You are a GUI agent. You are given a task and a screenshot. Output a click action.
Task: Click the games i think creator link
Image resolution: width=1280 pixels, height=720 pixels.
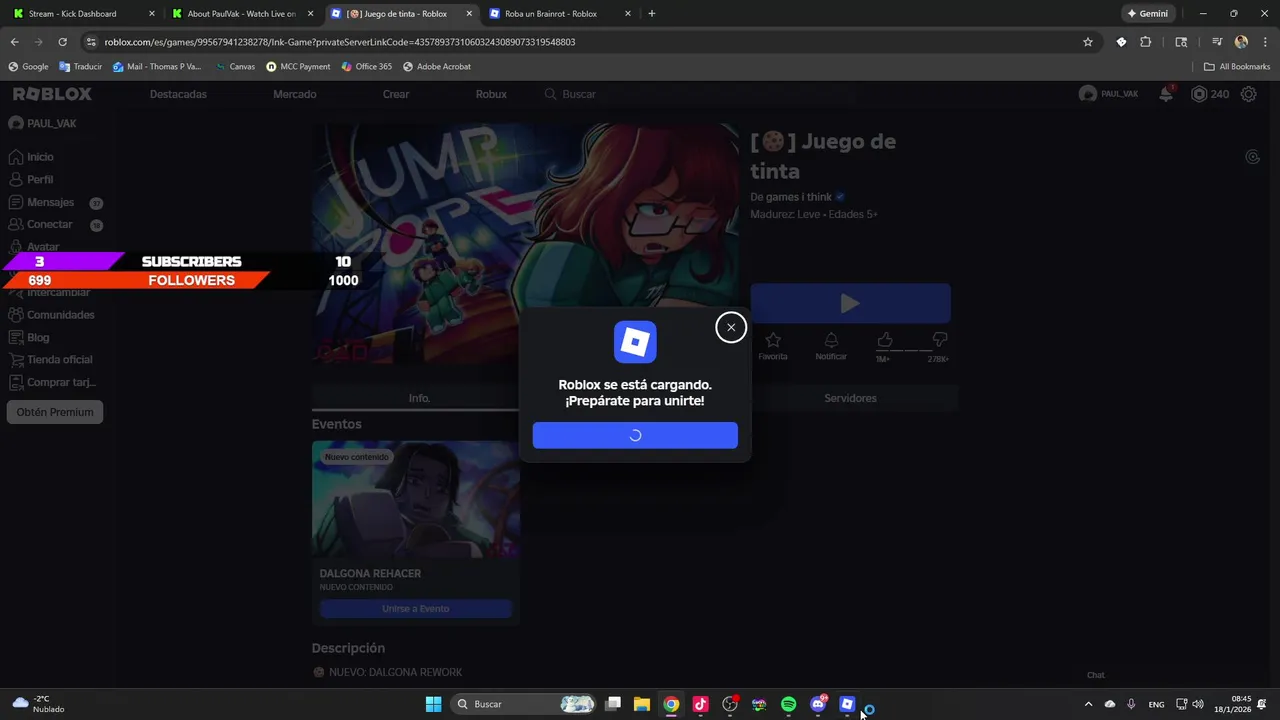click(x=798, y=197)
